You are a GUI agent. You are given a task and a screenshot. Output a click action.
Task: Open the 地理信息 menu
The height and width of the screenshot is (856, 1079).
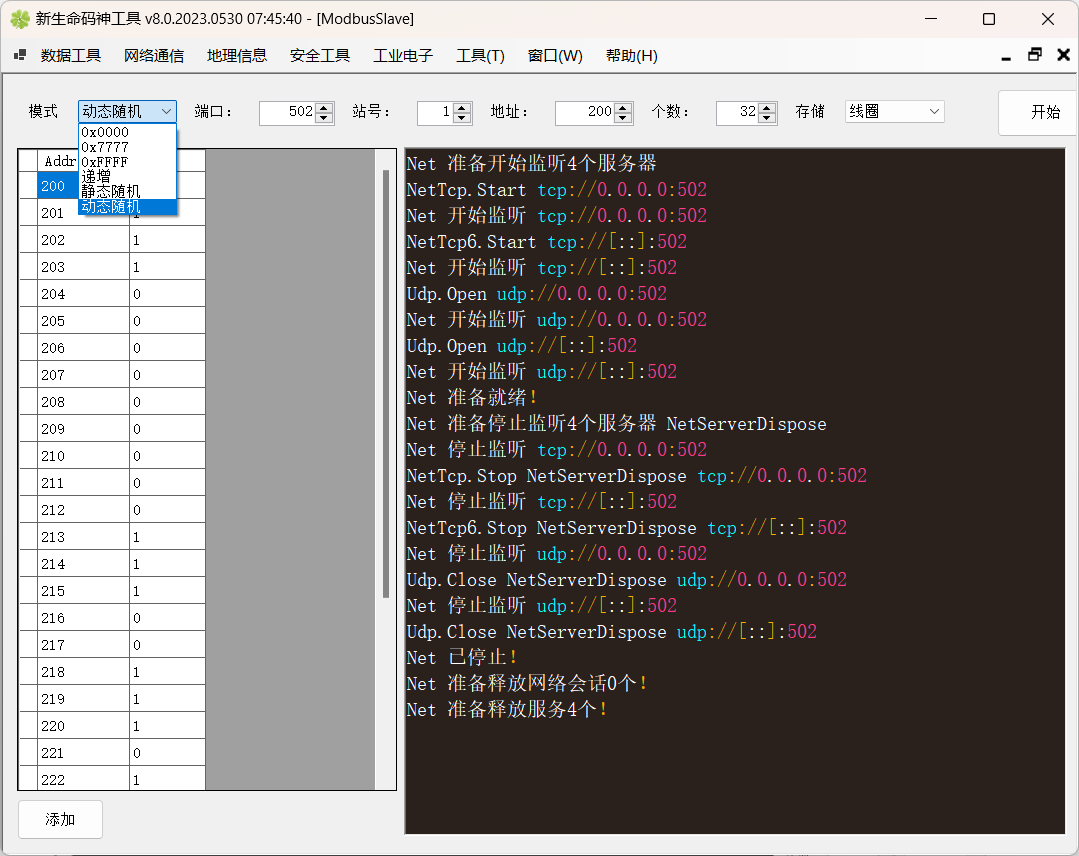coord(237,56)
